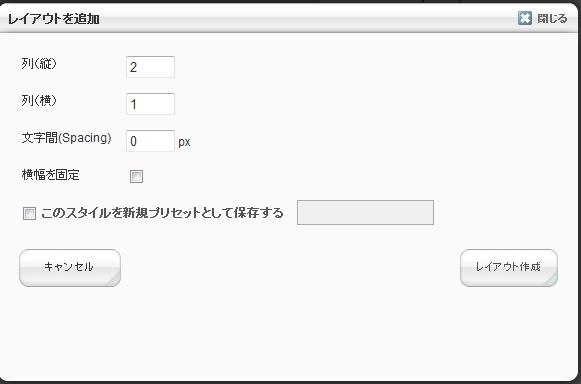
Task: Click the レイアウトを追加 dialog title
Action: pos(53,19)
